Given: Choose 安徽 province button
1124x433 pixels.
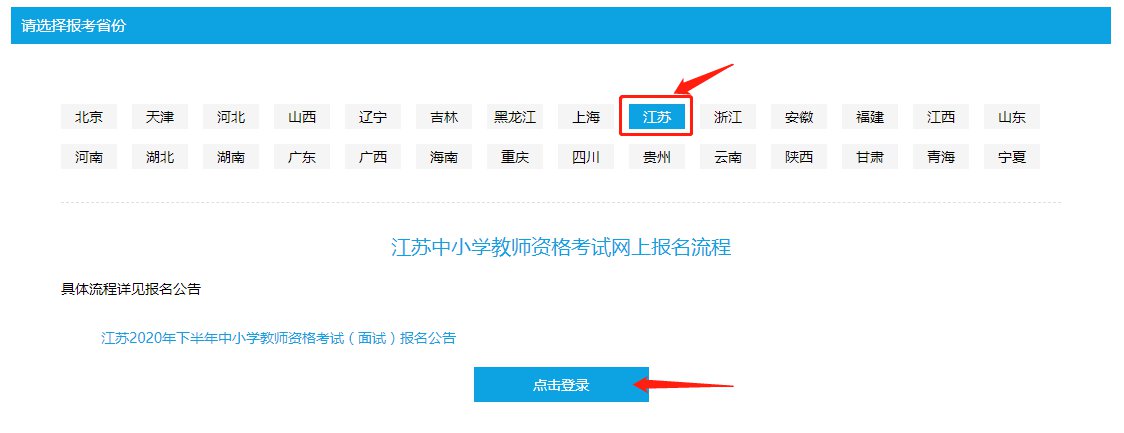Looking at the screenshot, I should (x=799, y=117).
